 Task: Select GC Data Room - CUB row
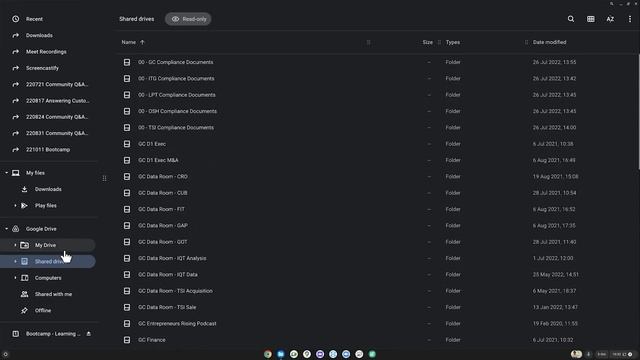coord(377,193)
